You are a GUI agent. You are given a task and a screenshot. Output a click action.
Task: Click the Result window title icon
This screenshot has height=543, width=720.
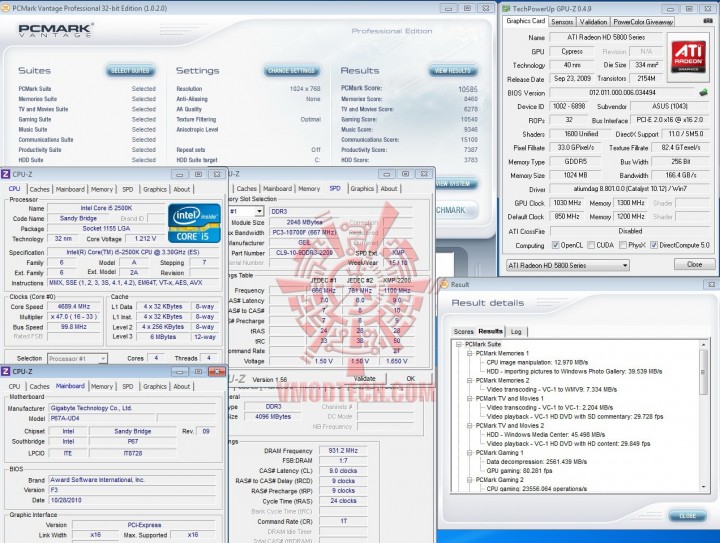[444, 285]
